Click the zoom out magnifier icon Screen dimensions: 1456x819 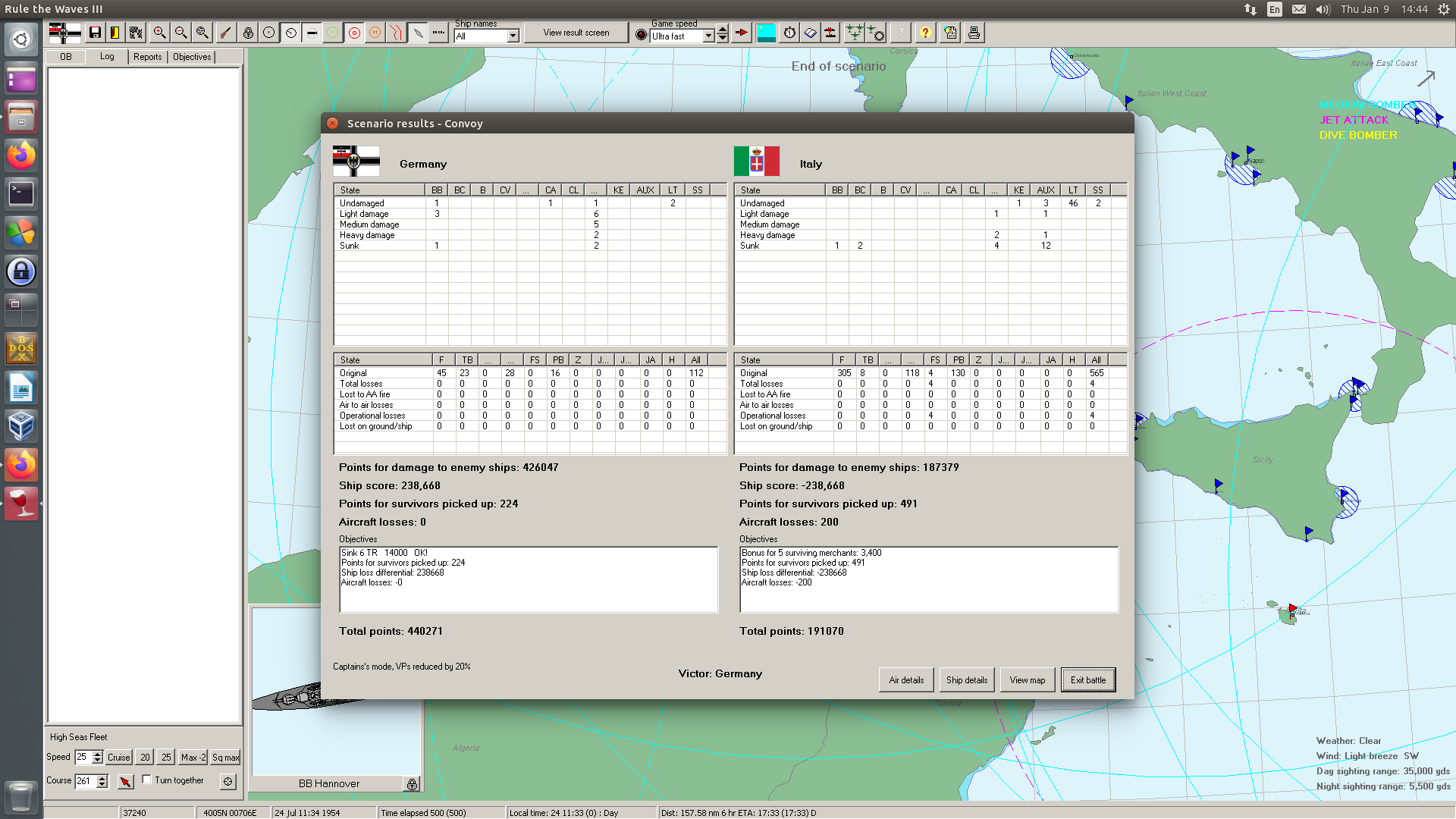pyautogui.click(x=180, y=33)
